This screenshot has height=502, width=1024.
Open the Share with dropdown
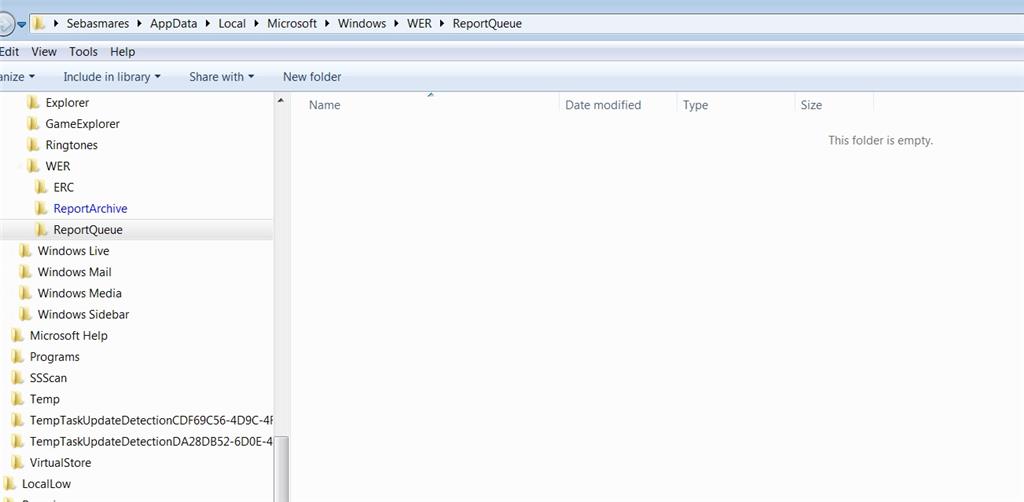(x=221, y=77)
